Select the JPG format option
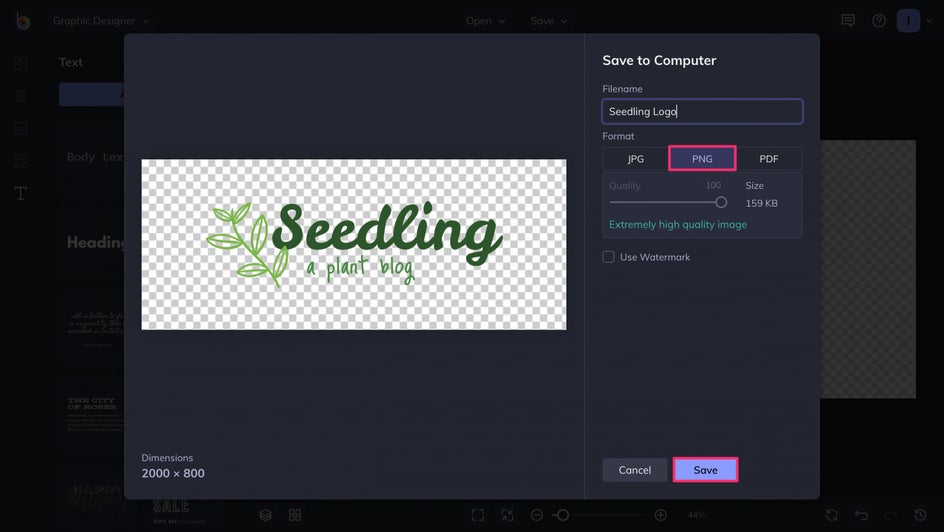Viewport: 944px width, 532px height. point(636,159)
